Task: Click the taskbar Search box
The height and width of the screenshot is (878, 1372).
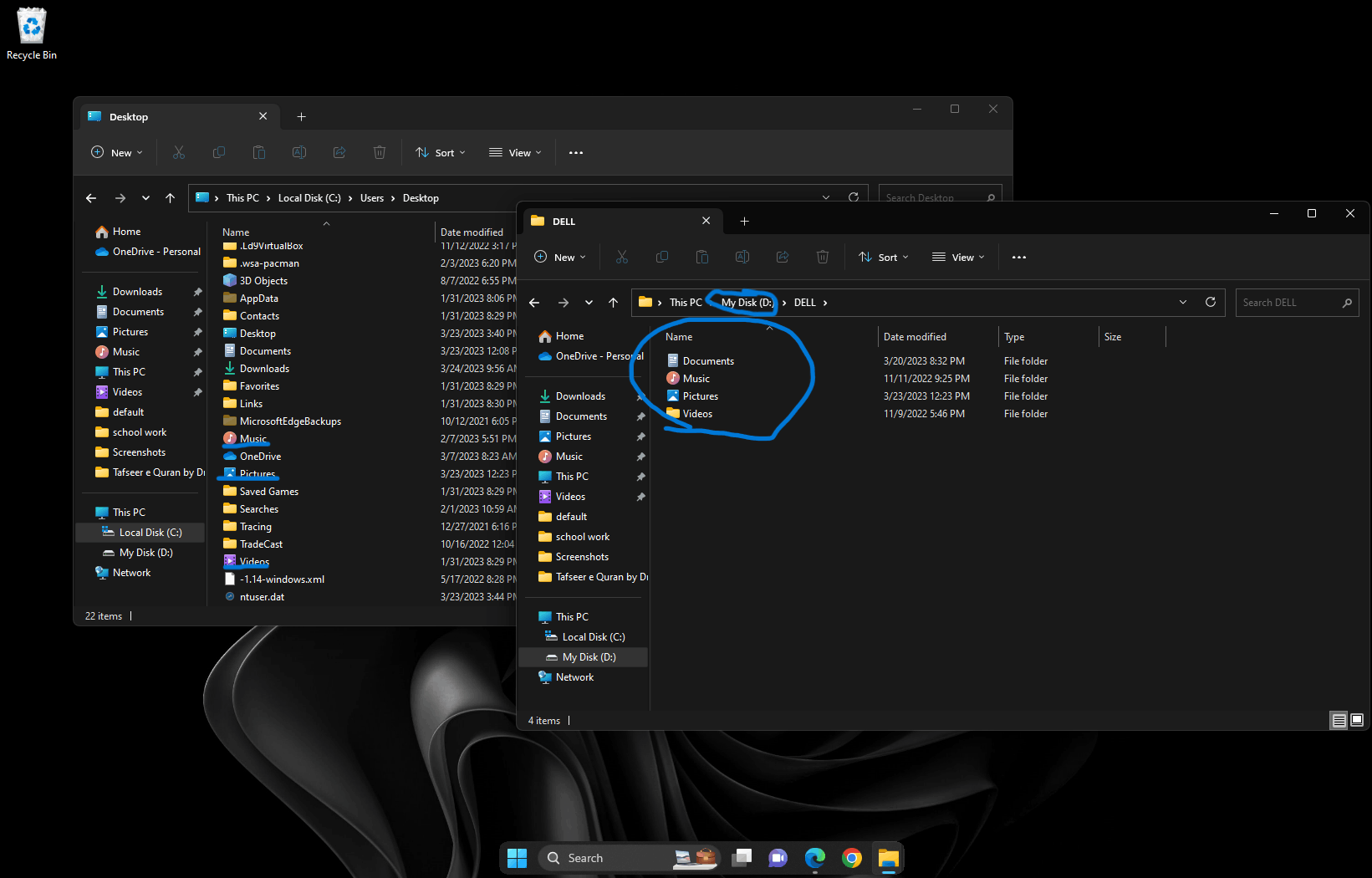Action: 630,858
